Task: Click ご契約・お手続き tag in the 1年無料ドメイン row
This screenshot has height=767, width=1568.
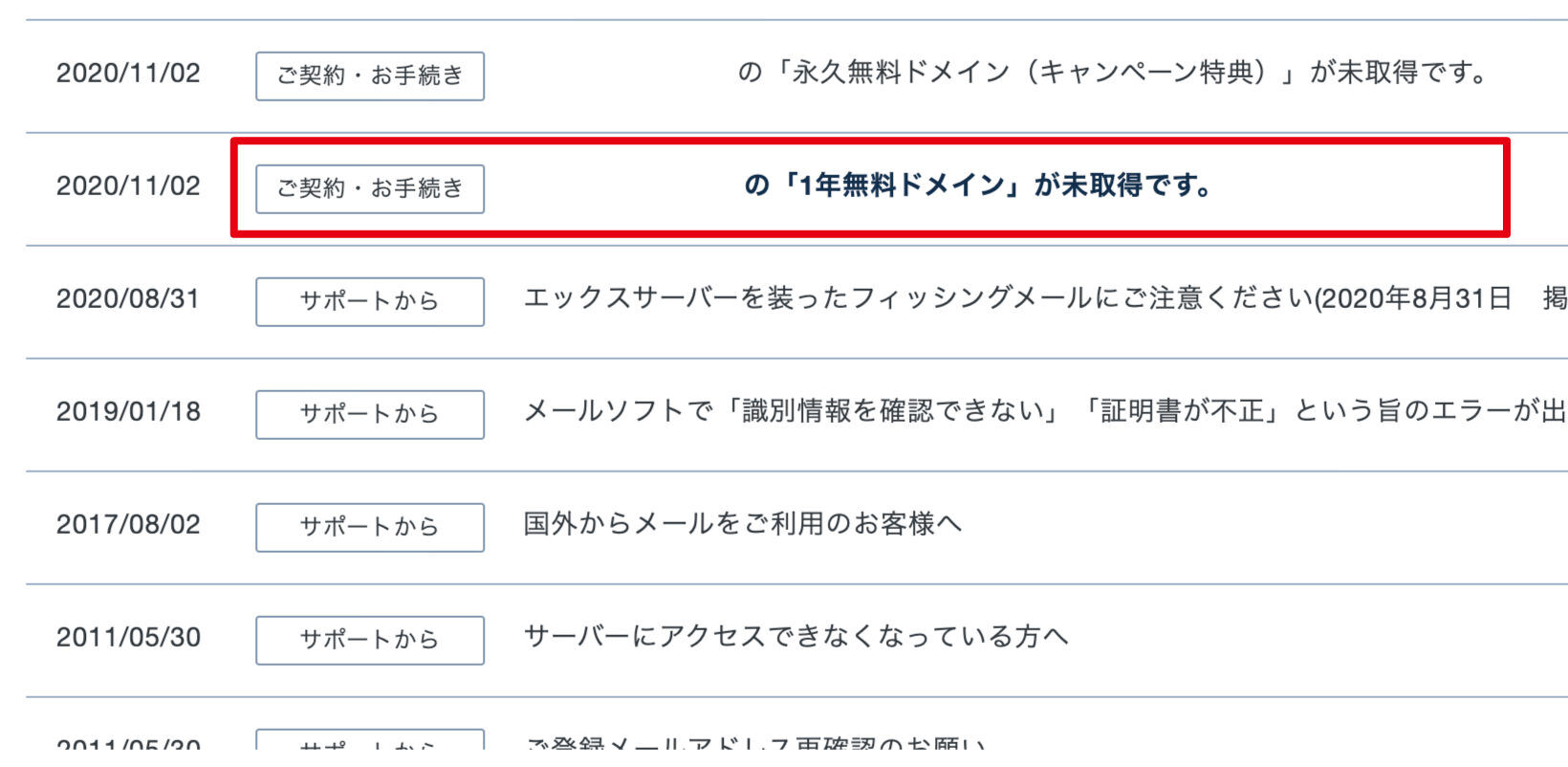Action: (x=370, y=188)
